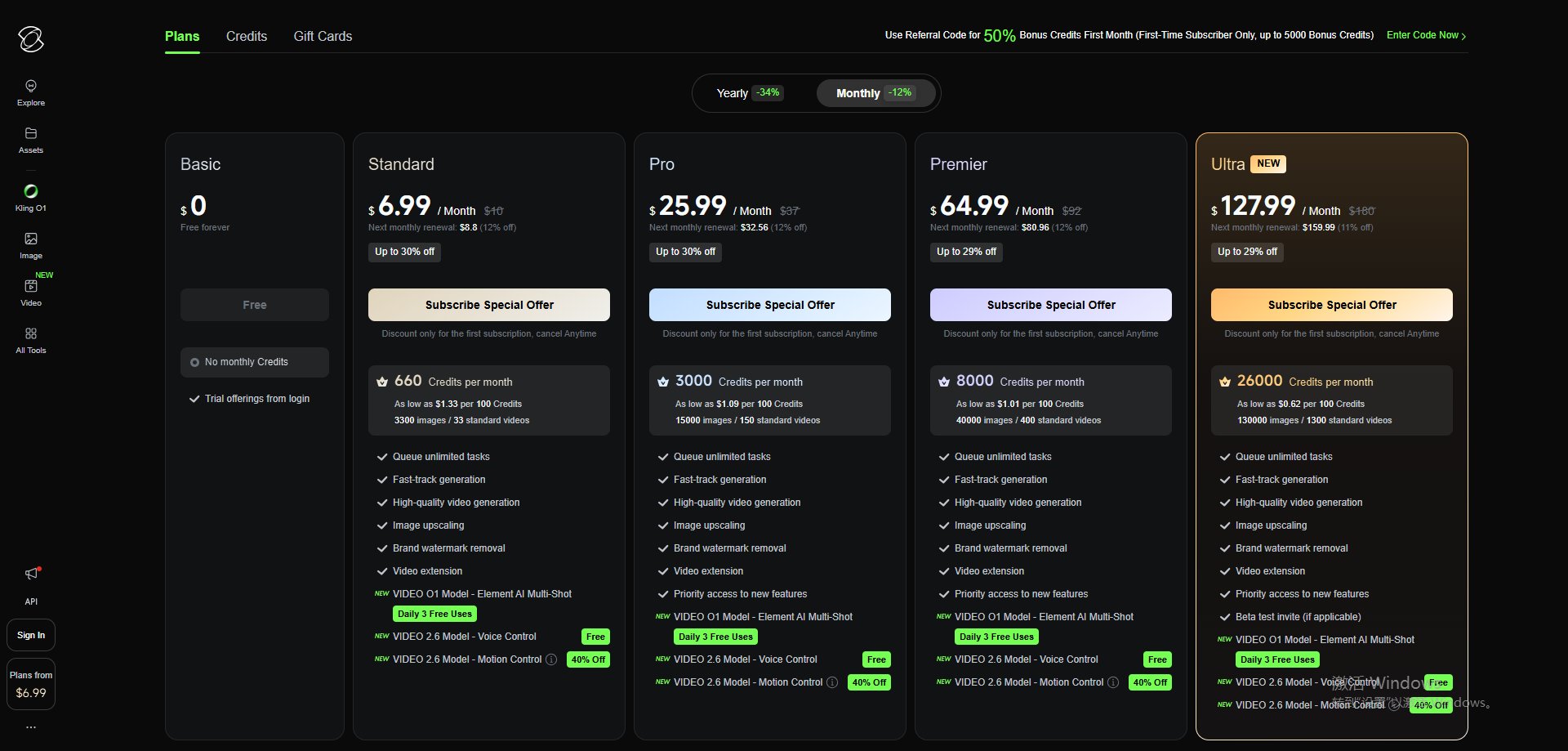
Task: Open the Gift Cards tab
Action: pos(323,37)
